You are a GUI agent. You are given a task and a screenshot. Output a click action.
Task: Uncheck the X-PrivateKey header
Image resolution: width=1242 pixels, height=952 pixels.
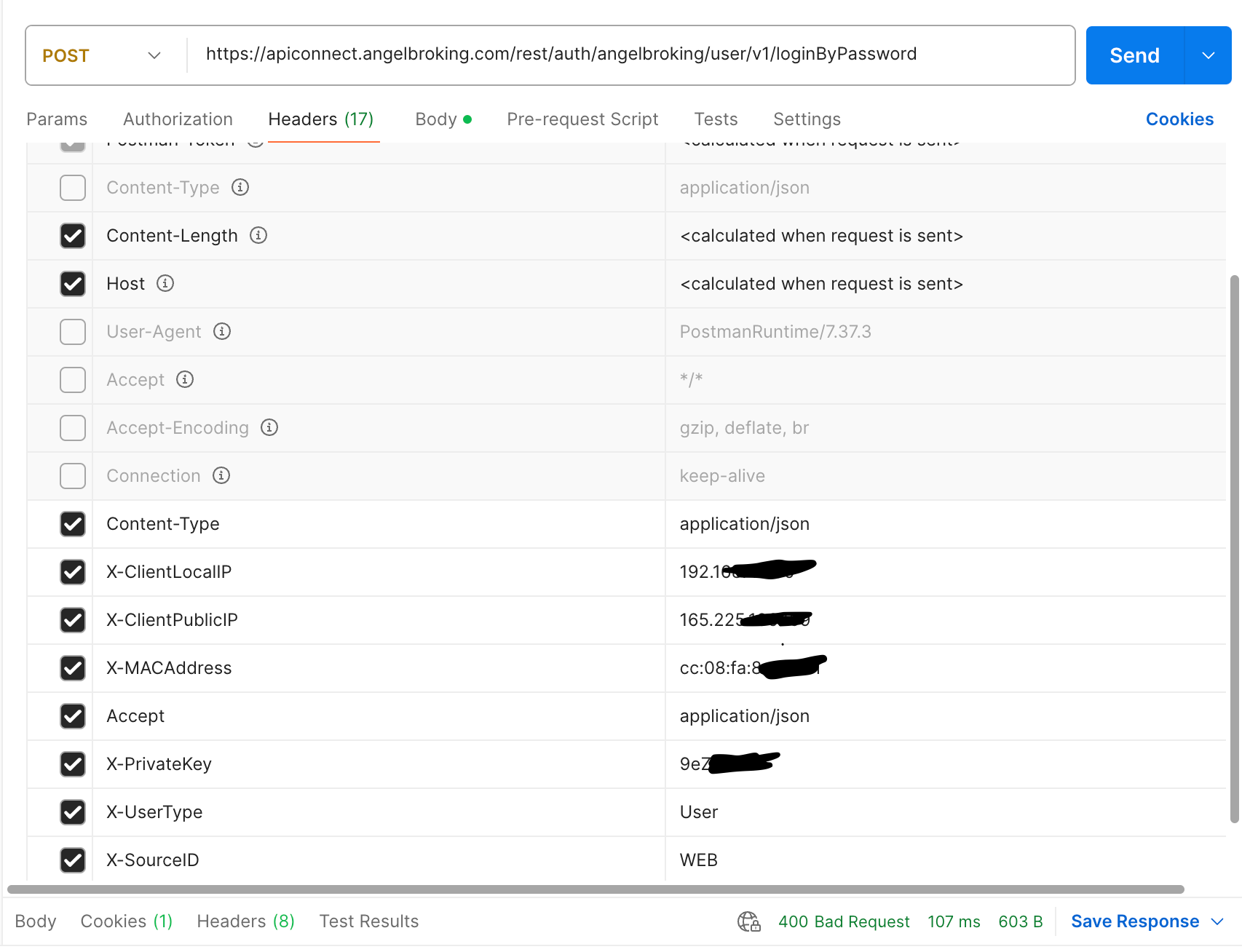(x=73, y=764)
